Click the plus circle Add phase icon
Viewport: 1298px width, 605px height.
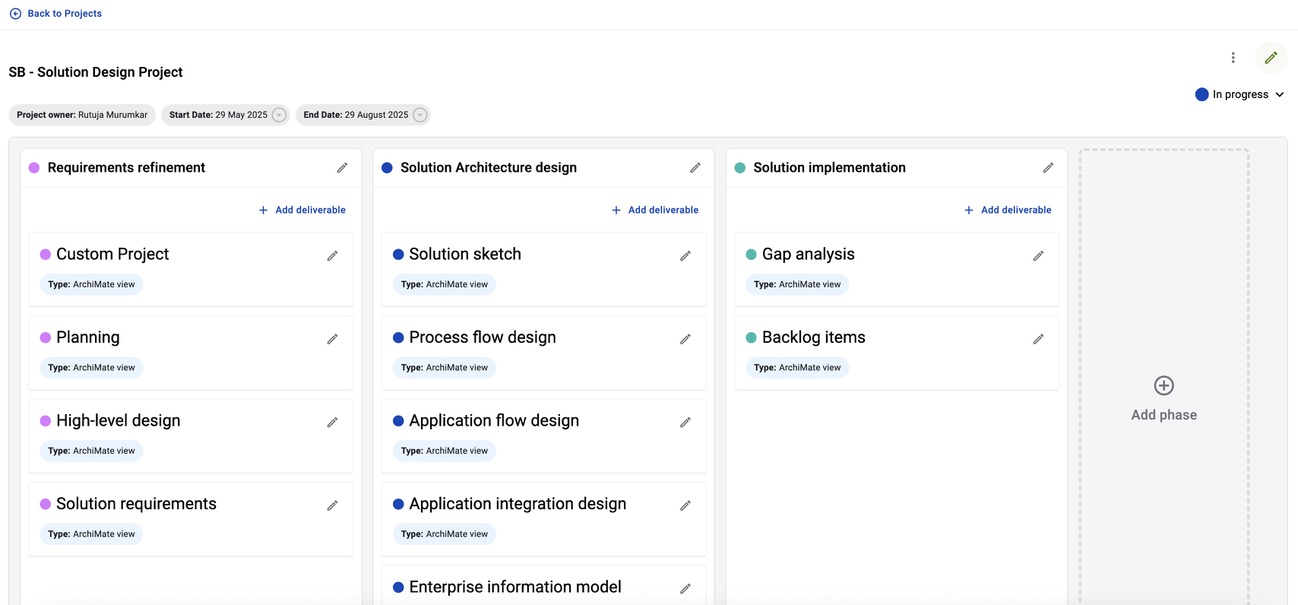pos(1164,386)
